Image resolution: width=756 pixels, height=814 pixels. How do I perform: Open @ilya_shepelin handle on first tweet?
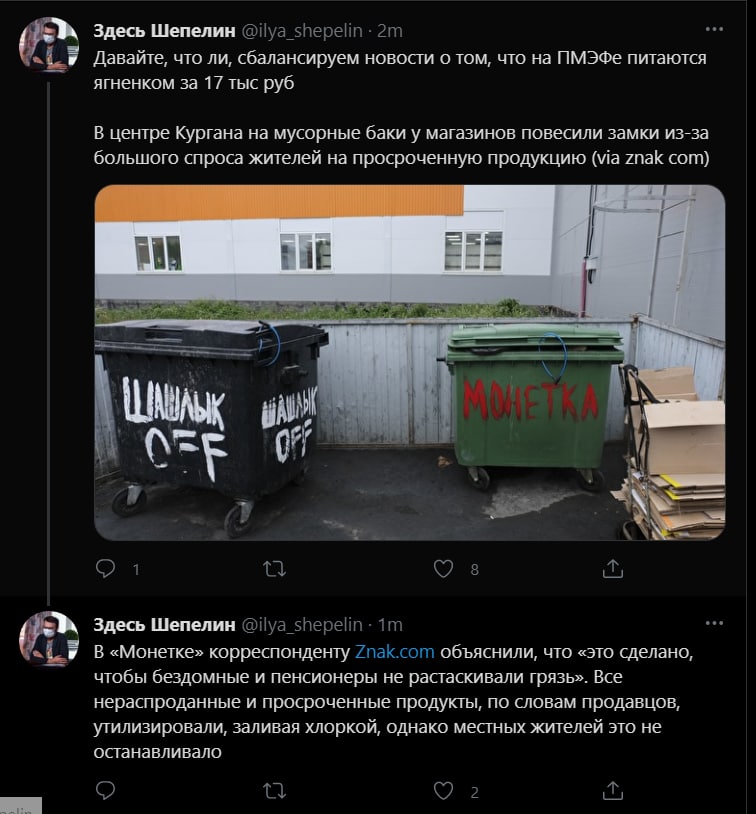point(302,31)
